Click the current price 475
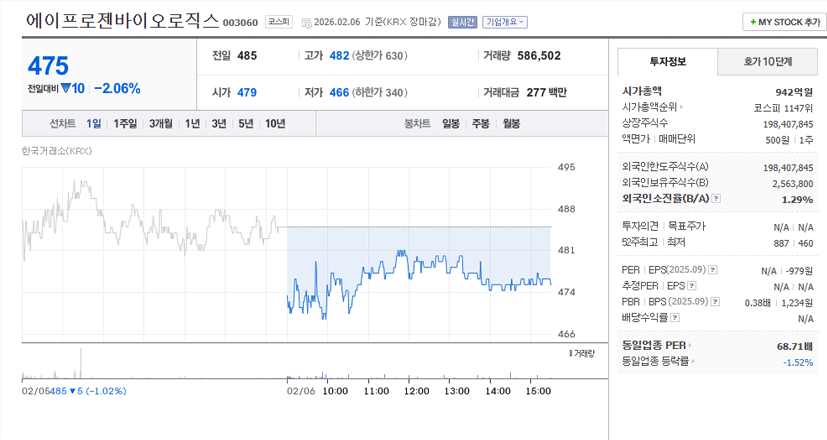Screen dimensions: 827x440 [x=48, y=66]
